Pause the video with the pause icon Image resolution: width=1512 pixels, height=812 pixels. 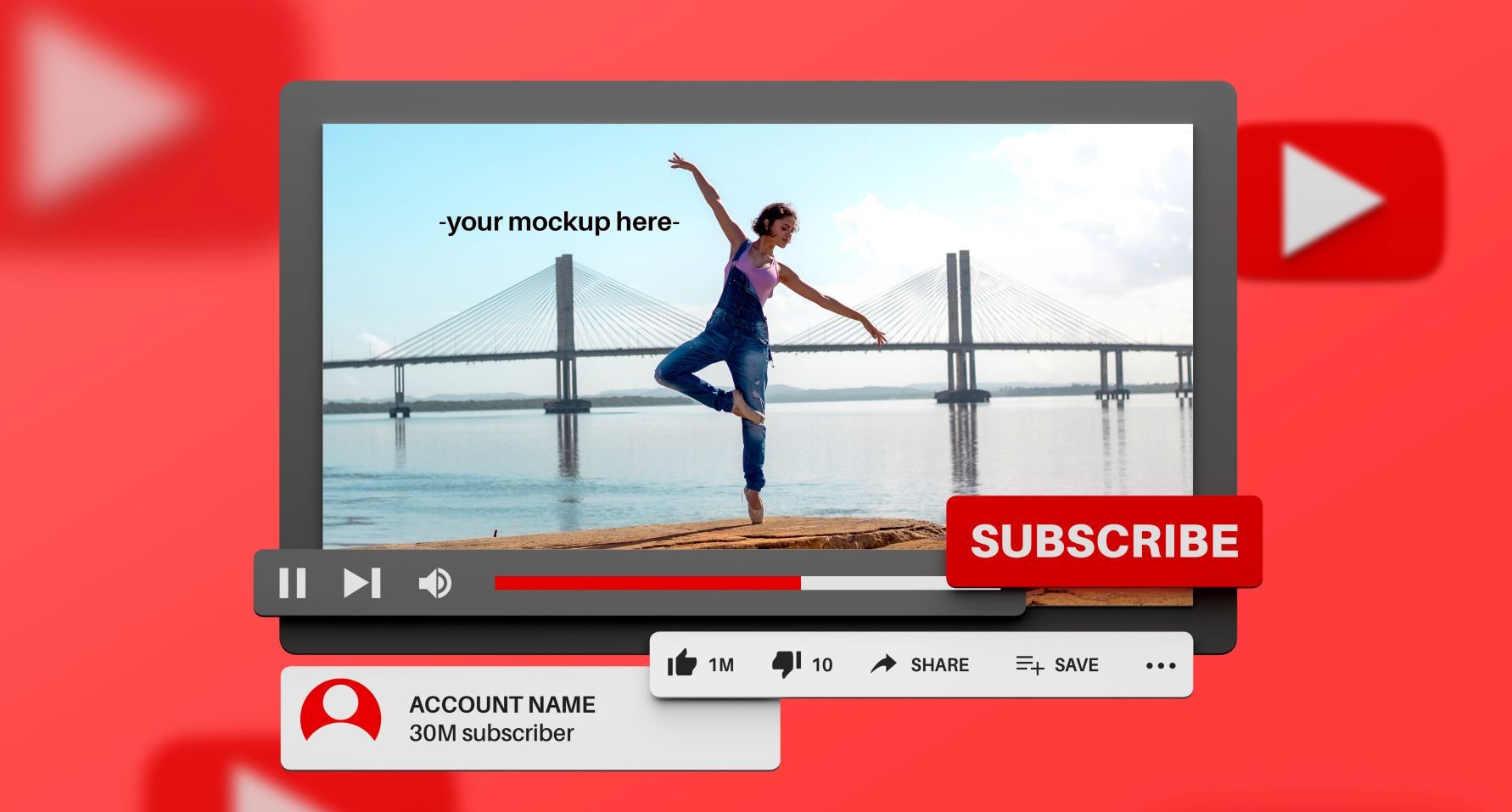coord(293,583)
